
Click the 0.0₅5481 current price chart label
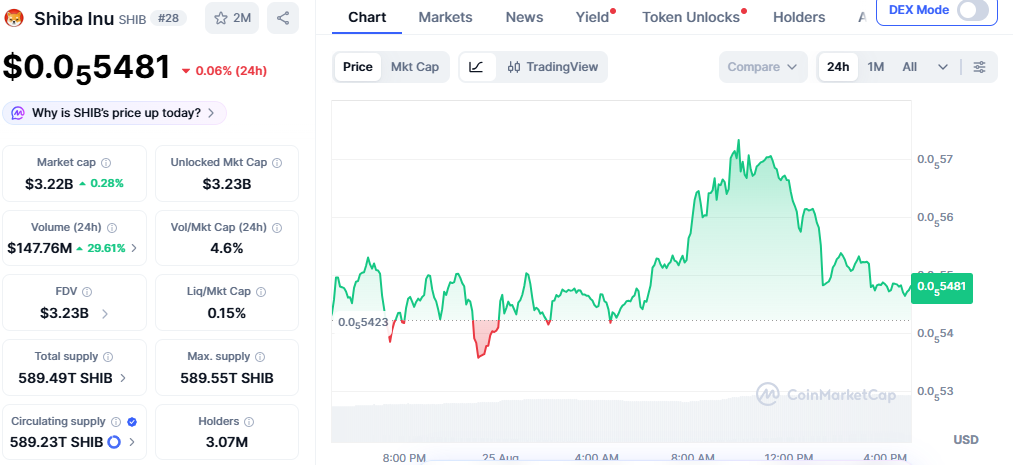pyautogui.click(x=941, y=288)
